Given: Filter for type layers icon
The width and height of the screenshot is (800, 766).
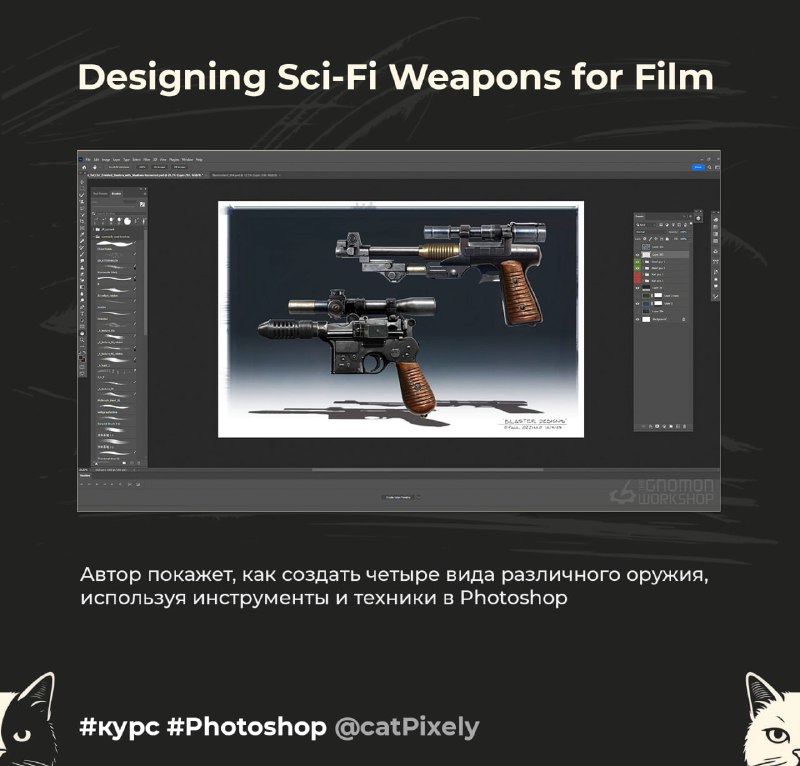Looking at the screenshot, I should coord(673,225).
